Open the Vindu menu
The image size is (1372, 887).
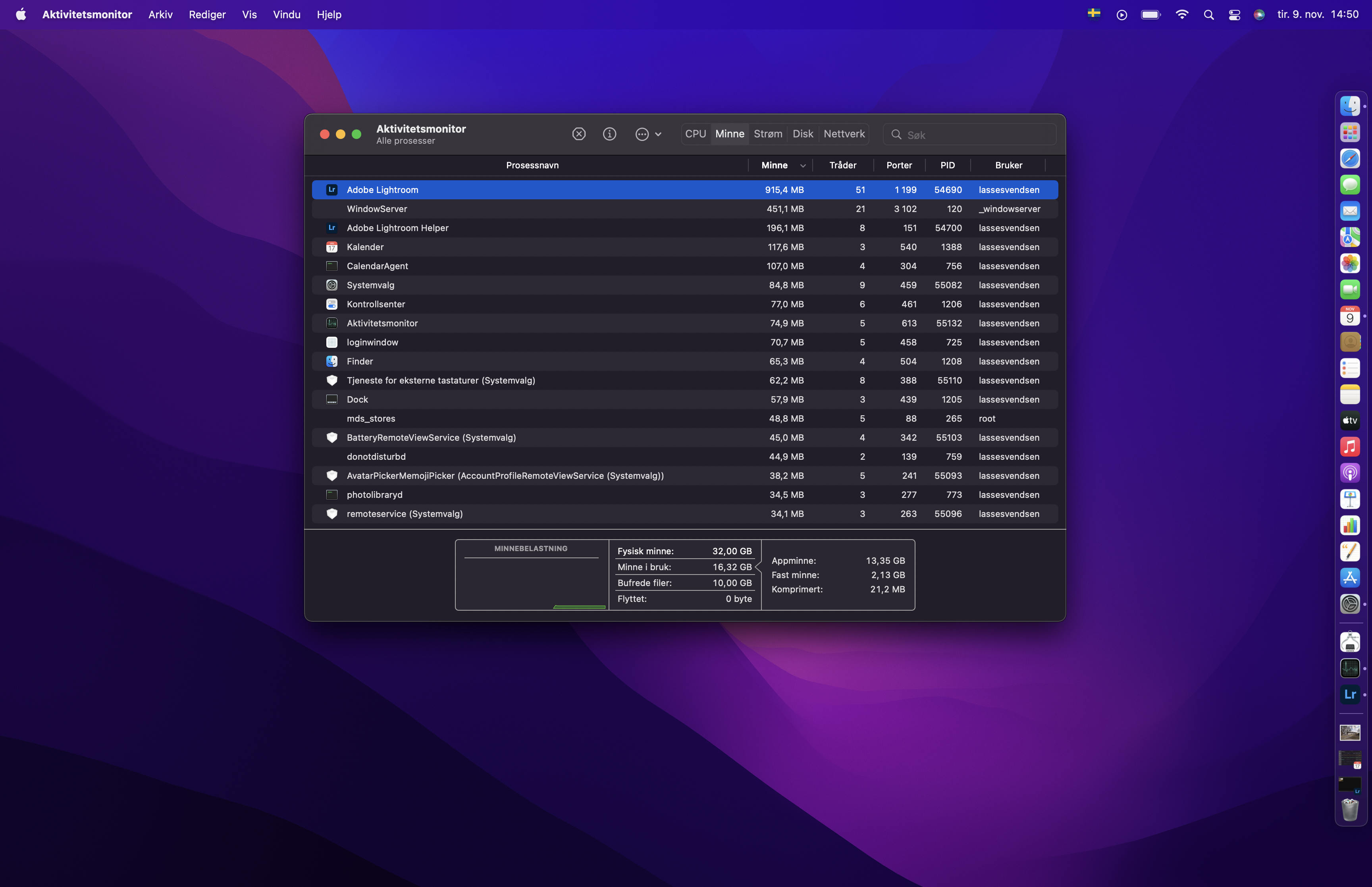click(x=287, y=14)
